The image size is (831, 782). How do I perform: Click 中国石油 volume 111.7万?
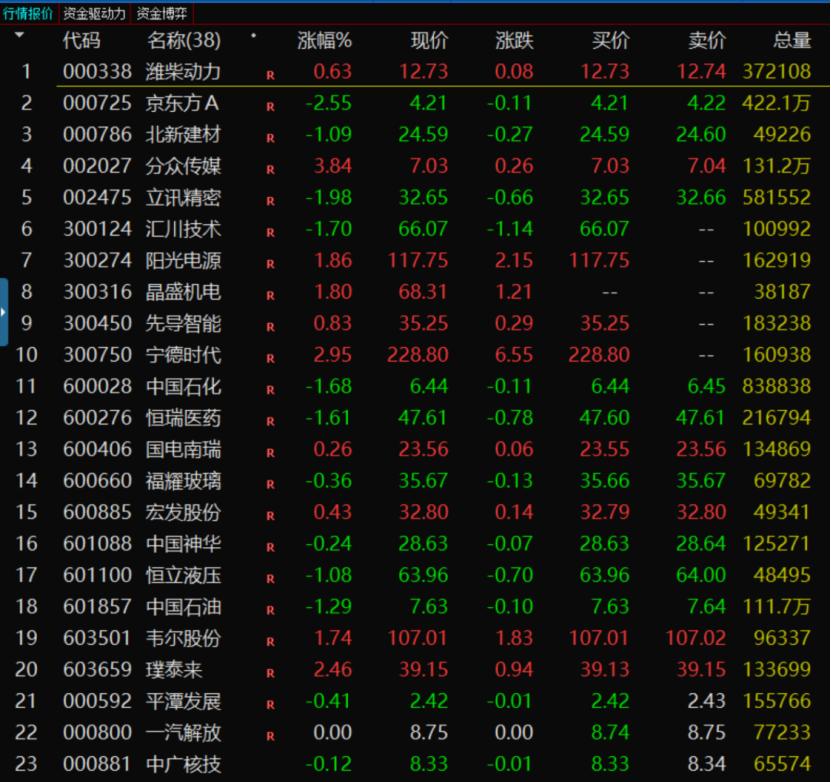tap(776, 607)
